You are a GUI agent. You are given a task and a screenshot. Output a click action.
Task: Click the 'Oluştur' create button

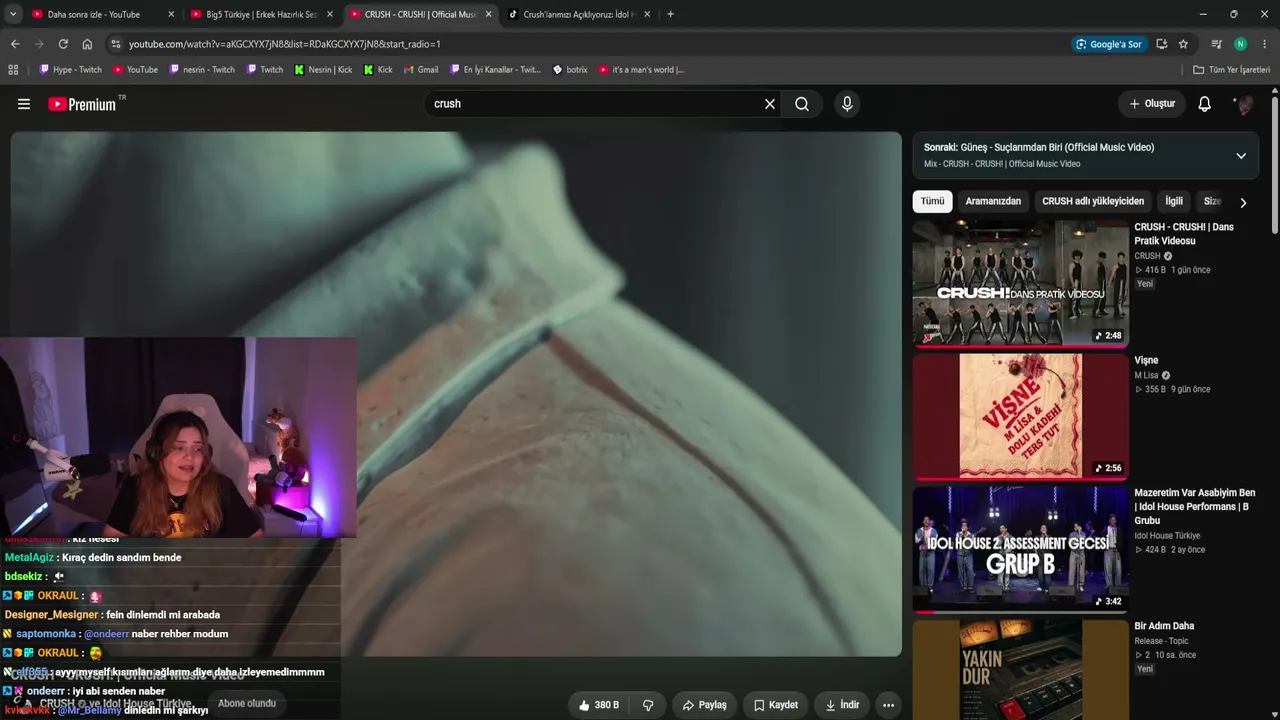pos(1152,104)
